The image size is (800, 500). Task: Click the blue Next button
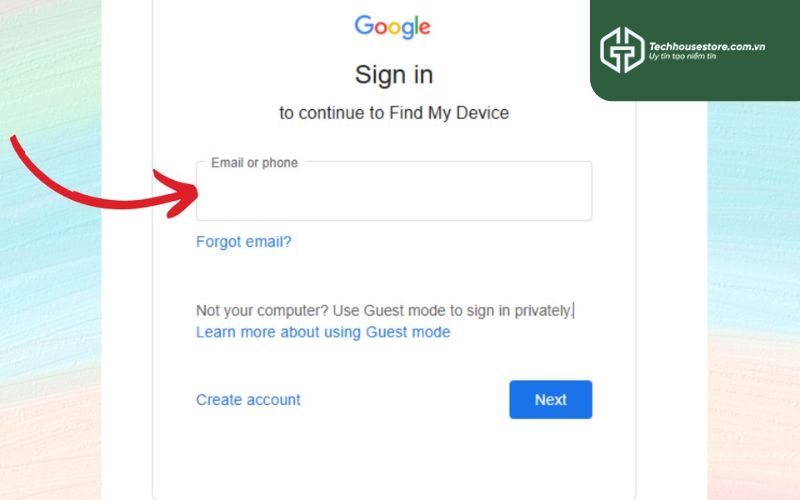tap(551, 399)
